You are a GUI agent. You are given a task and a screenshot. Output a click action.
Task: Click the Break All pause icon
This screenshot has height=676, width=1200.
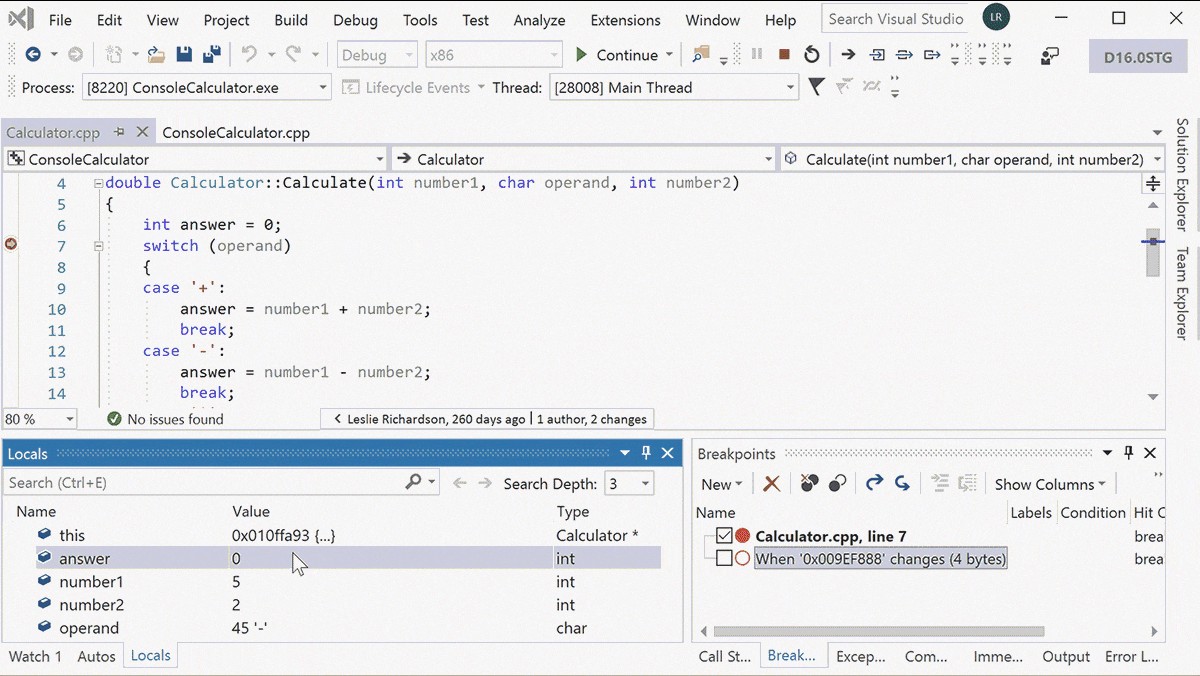point(756,56)
